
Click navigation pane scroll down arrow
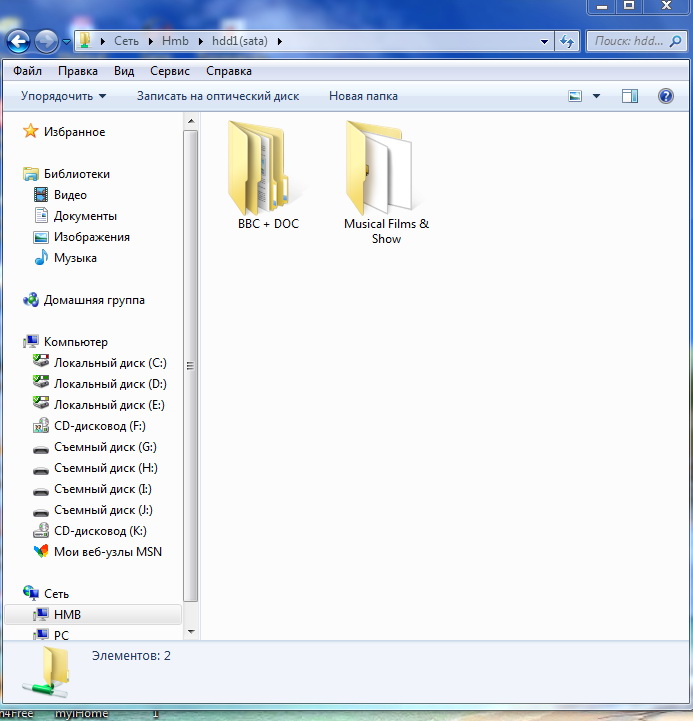tap(191, 632)
